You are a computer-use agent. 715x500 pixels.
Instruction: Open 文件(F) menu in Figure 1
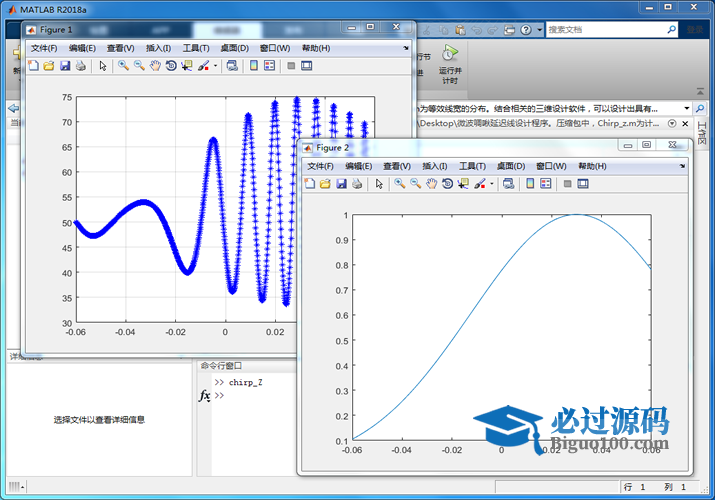tap(44, 48)
